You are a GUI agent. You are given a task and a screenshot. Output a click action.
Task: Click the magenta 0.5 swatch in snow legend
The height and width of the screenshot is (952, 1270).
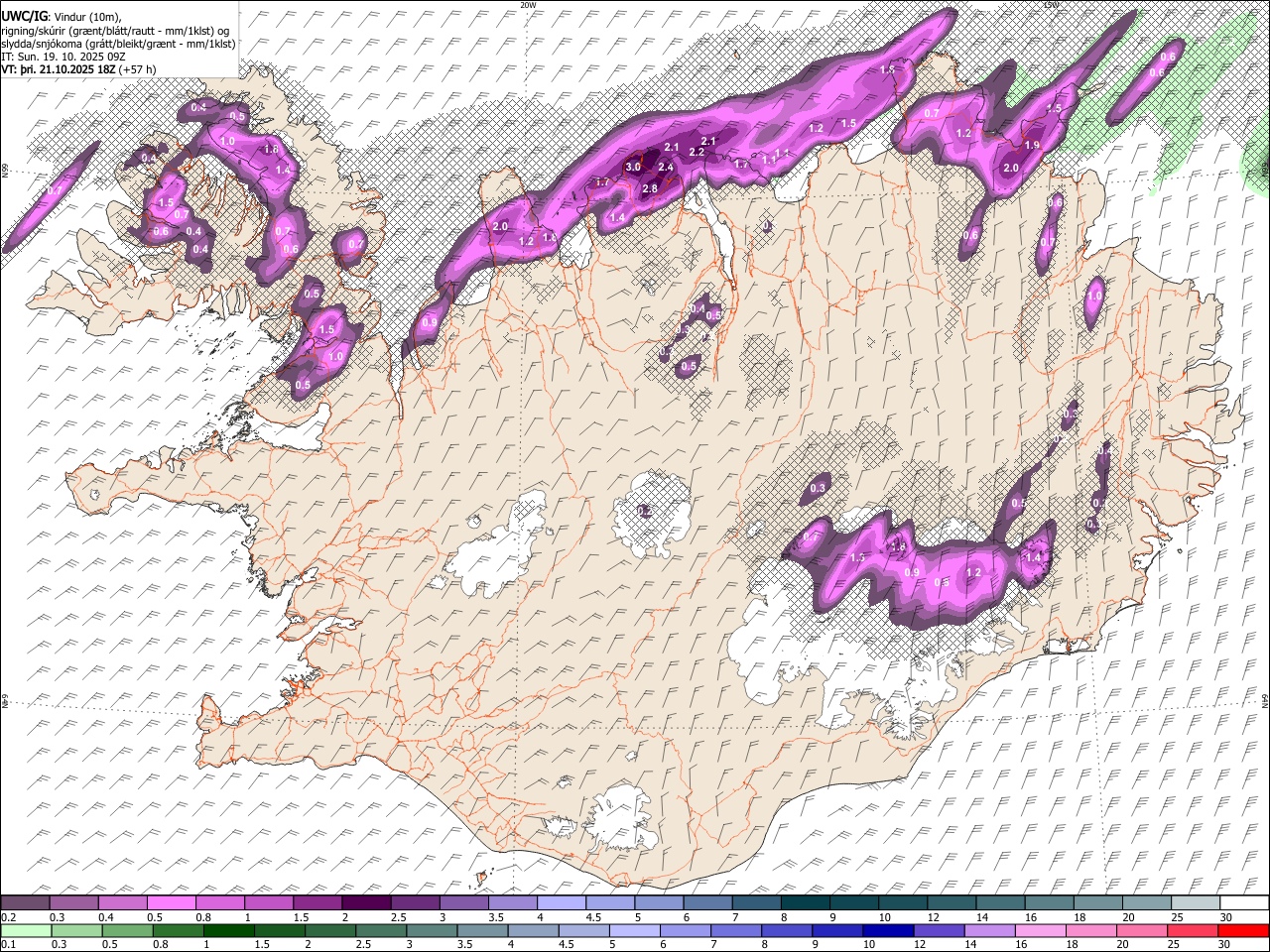click(172, 903)
